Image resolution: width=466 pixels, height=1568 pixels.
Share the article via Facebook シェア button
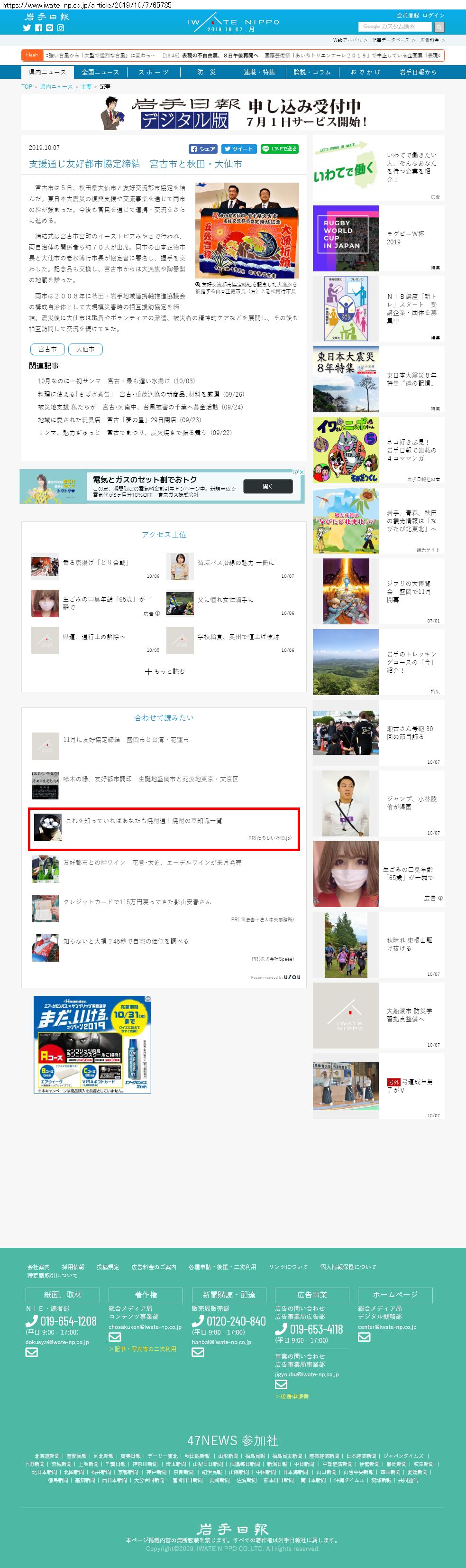tap(203, 148)
